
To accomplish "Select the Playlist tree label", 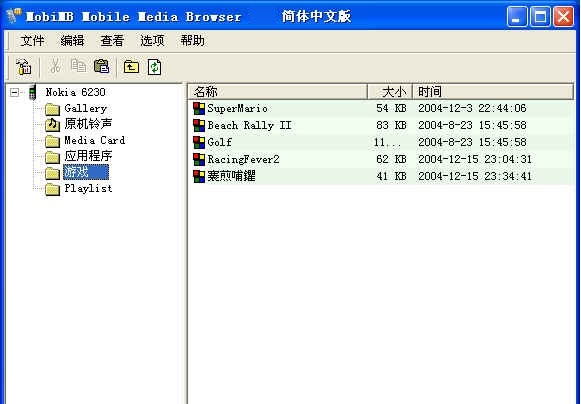I will pyautogui.click(x=88, y=189).
